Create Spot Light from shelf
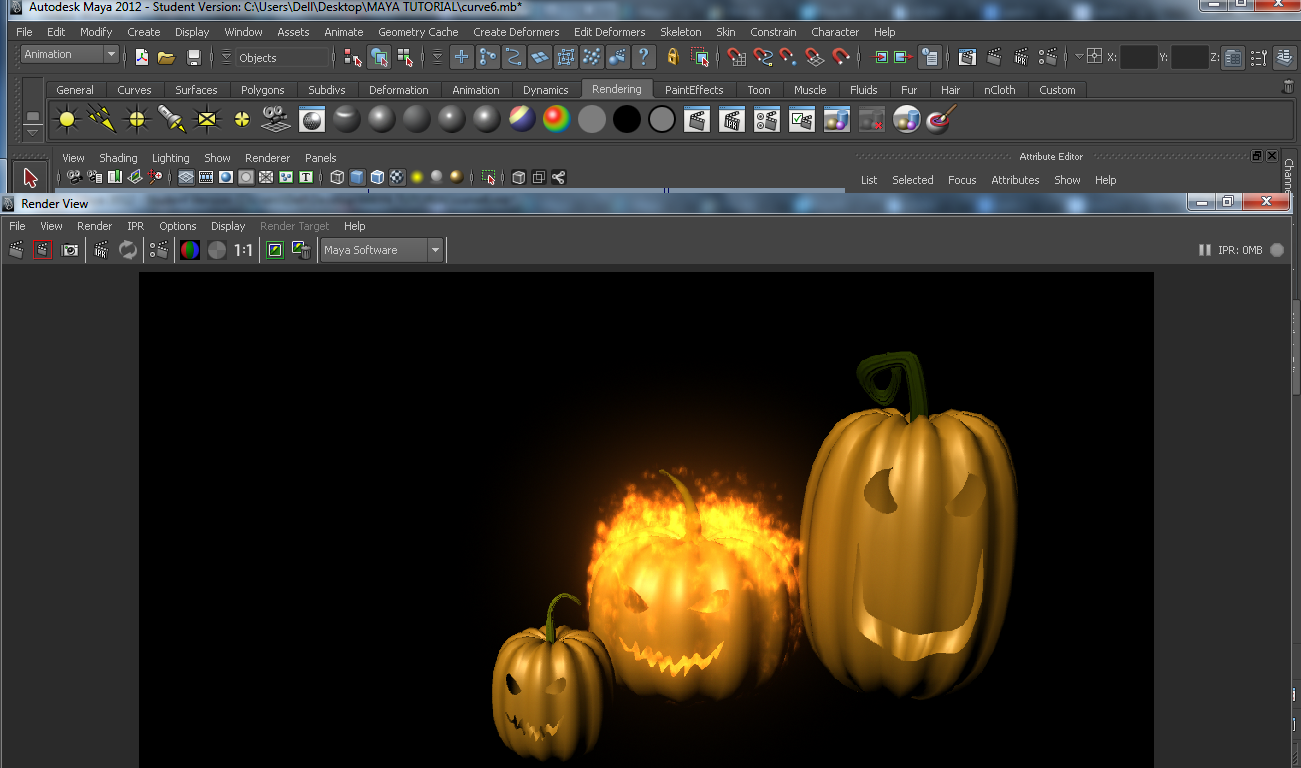 (x=172, y=120)
